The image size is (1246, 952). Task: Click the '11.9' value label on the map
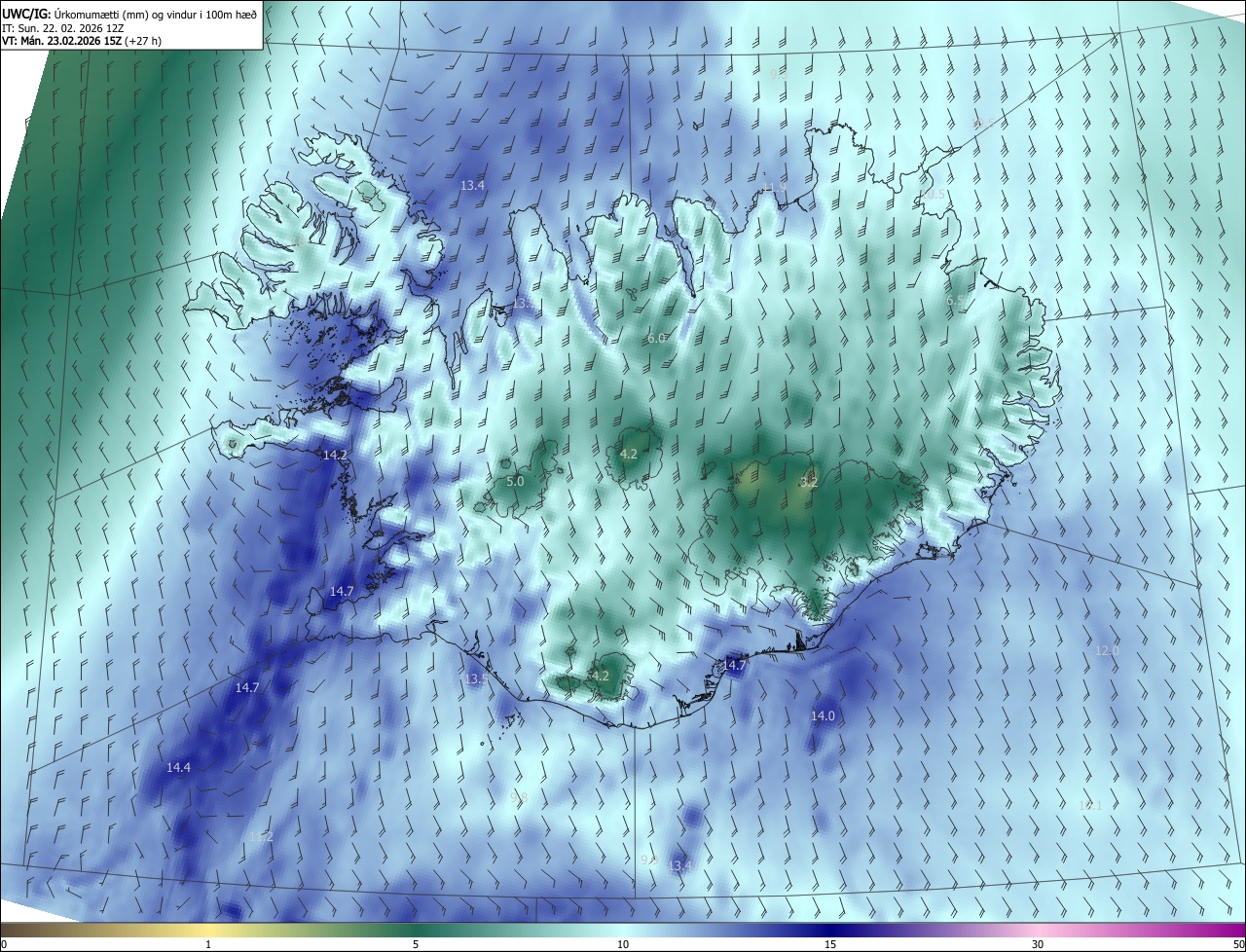click(x=774, y=187)
